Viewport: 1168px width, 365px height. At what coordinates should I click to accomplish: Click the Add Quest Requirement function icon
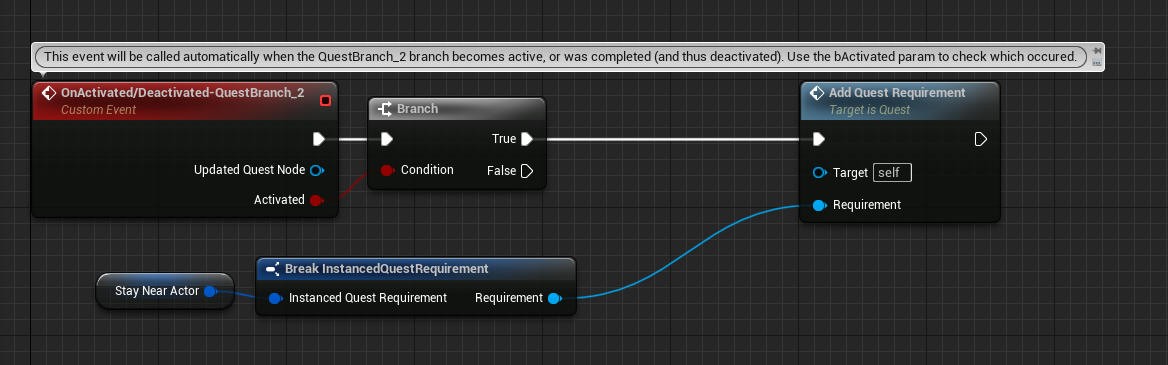point(816,93)
